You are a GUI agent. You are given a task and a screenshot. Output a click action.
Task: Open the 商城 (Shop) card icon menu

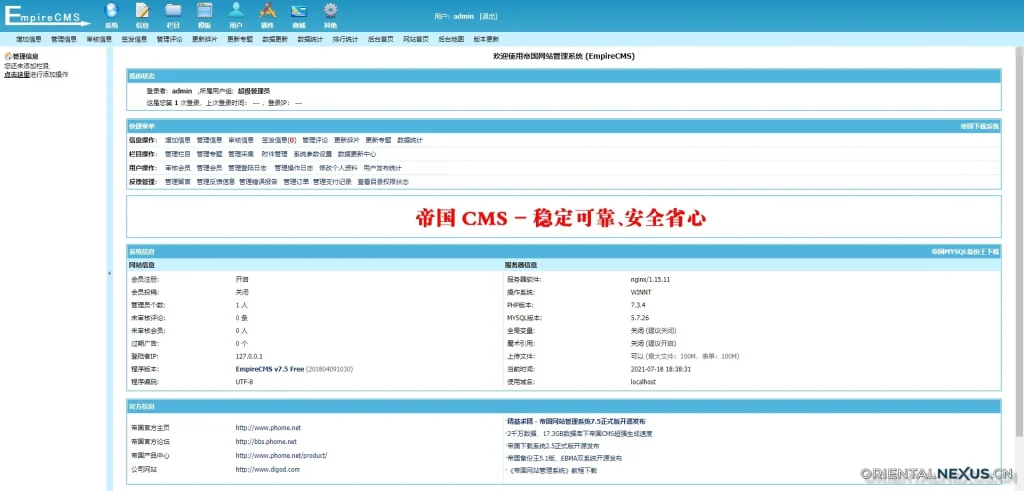click(x=298, y=15)
